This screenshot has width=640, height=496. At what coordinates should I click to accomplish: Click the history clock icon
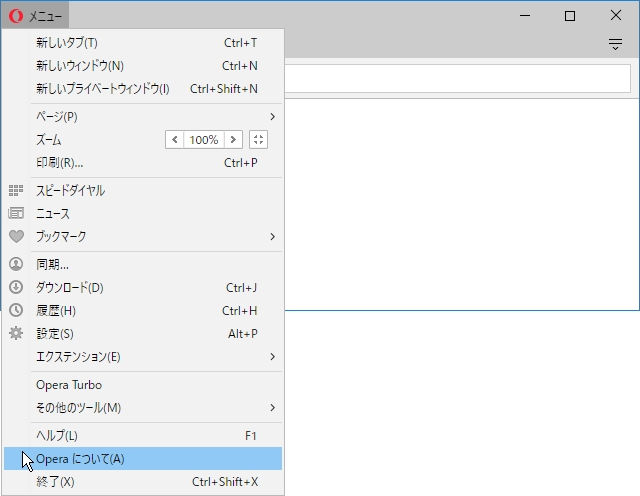point(16,310)
